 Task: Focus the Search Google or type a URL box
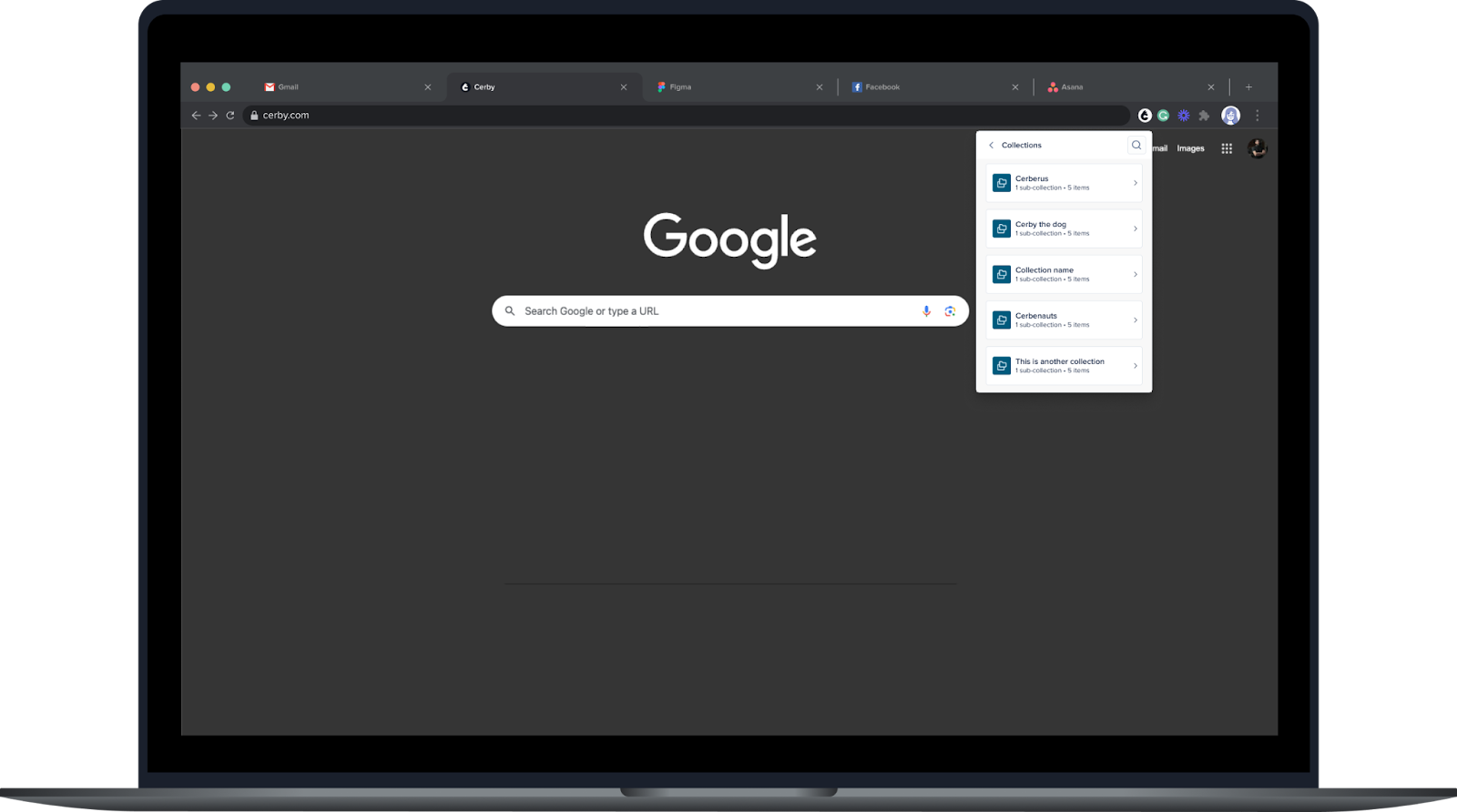(x=730, y=311)
